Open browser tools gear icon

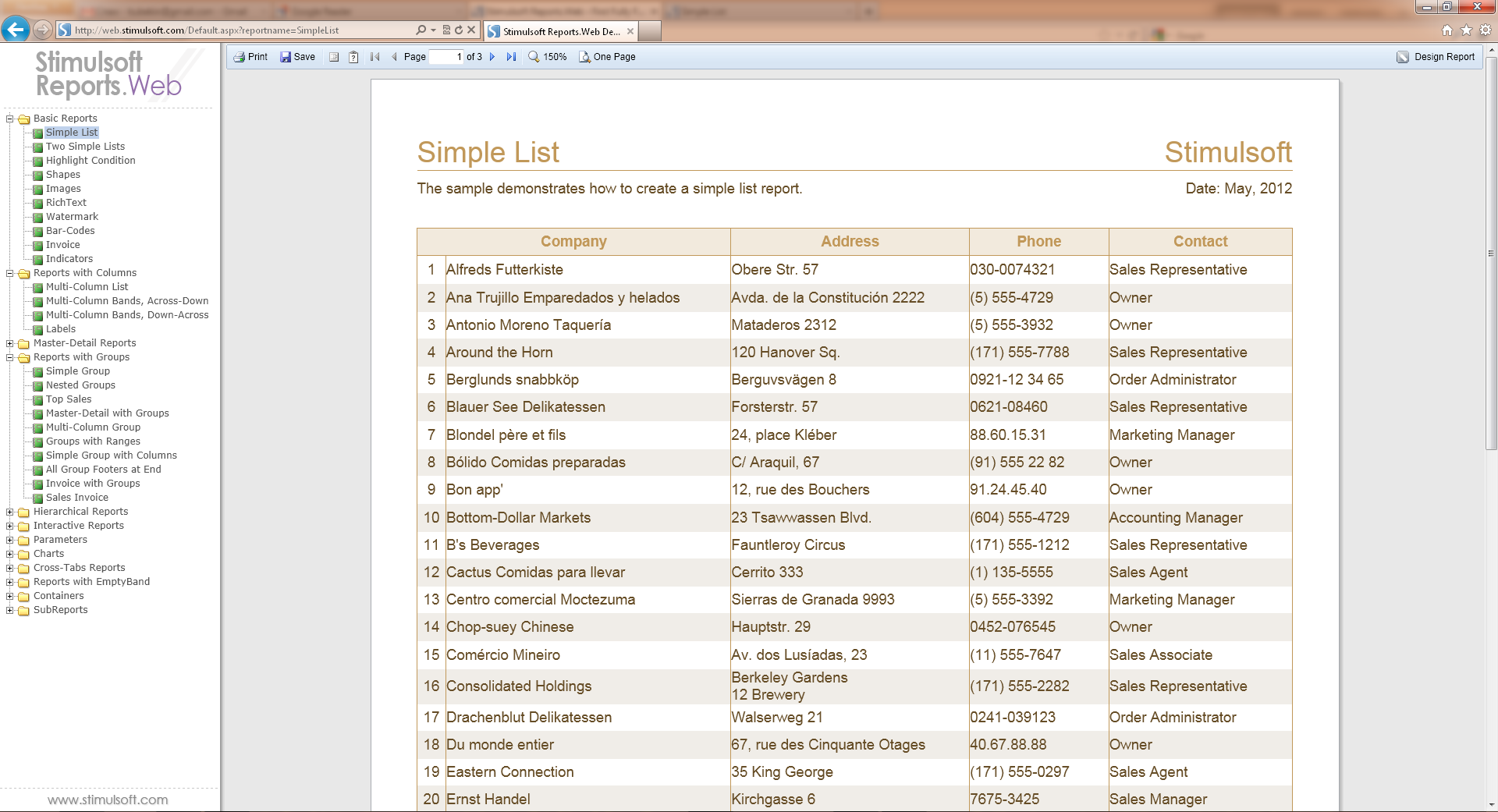pyautogui.click(x=1486, y=30)
